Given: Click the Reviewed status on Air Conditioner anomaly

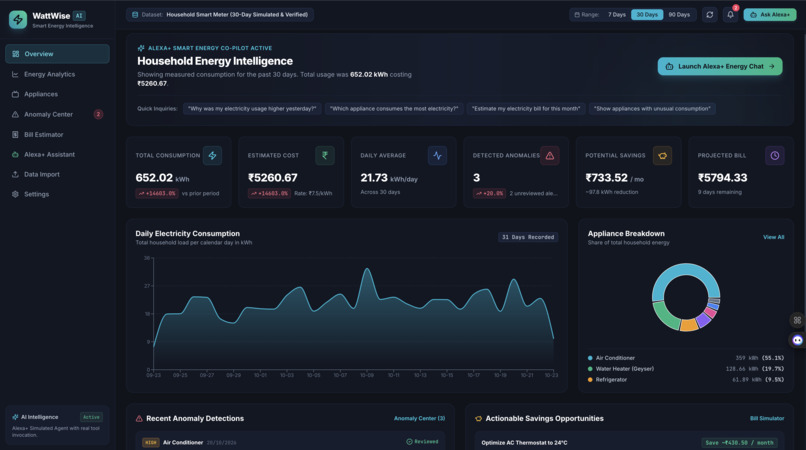Looking at the screenshot, I should pyautogui.click(x=423, y=442).
